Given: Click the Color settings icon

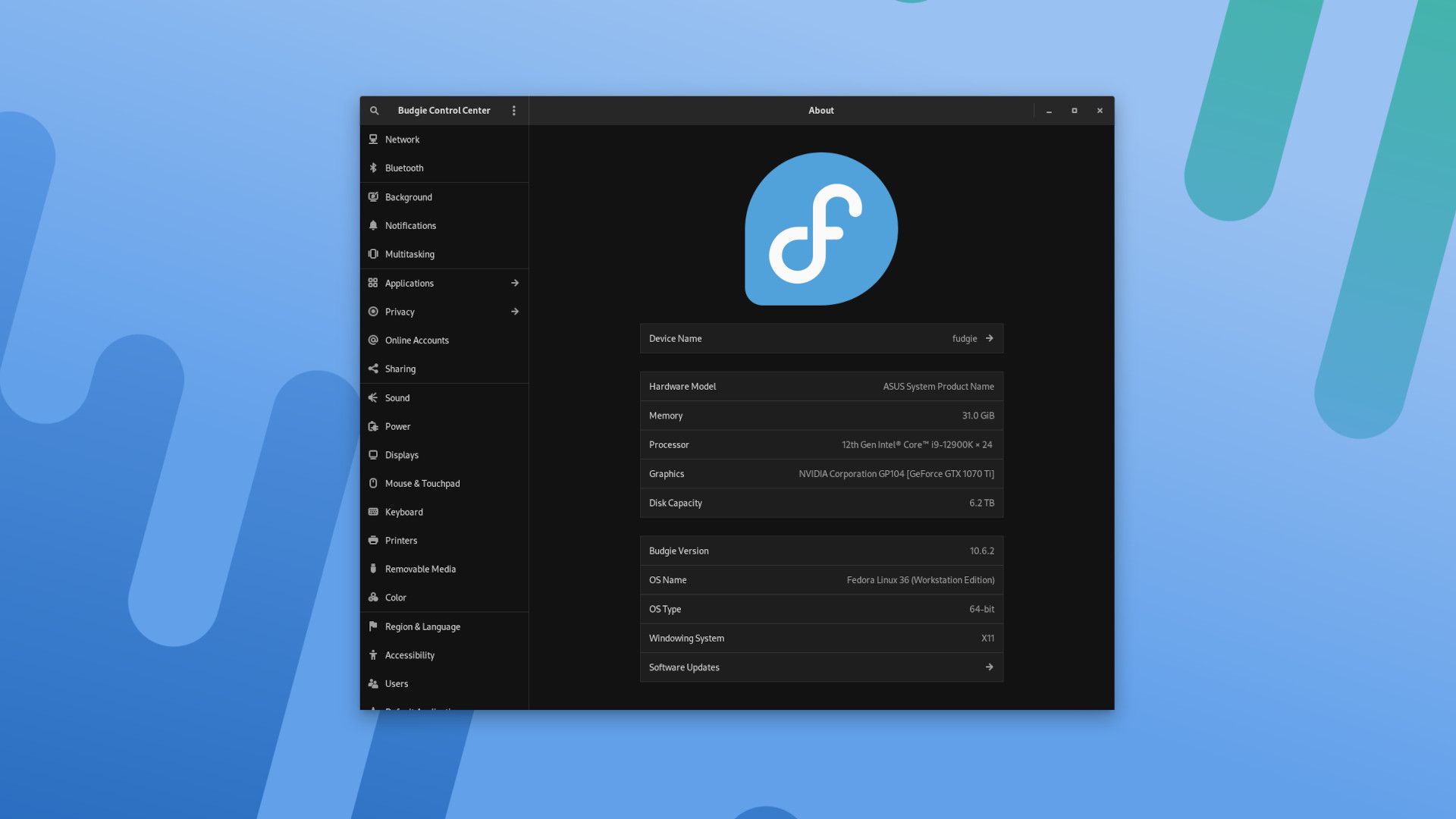Looking at the screenshot, I should pyautogui.click(x=373, y=598).
